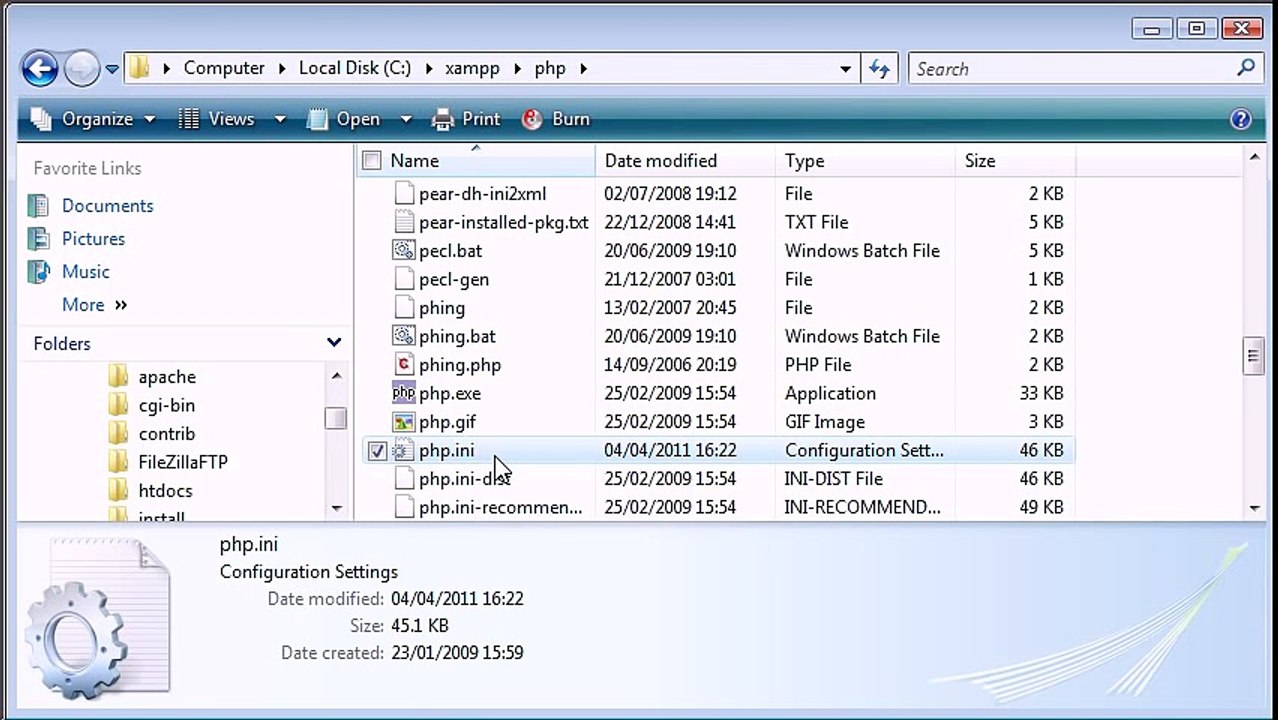The height and width of the screenshot is (720, 1278).
Task: Expand the Views dropdown arrow
Action: (x=280, y=119)
